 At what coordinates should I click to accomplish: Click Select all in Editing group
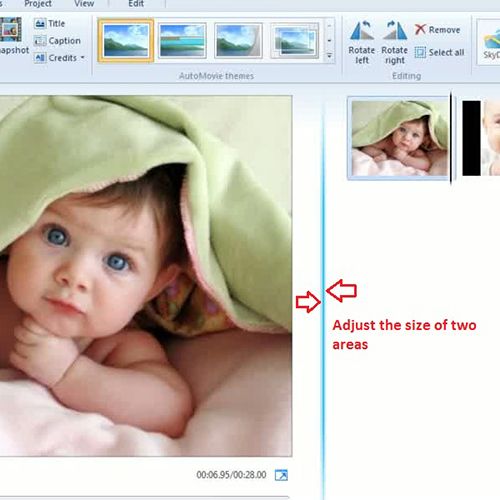coord(440,52)
